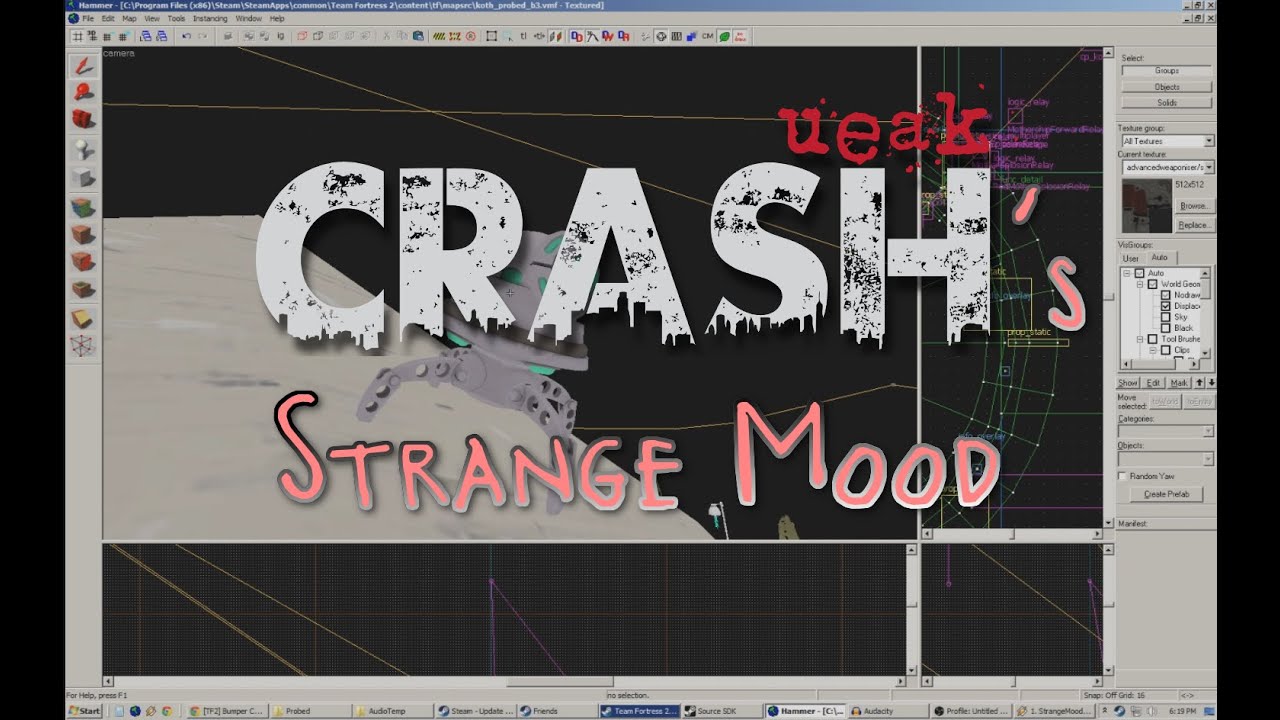Select the Magnify tool
Image resolution: width=1280 pixels, height=720 pixels.
point(82,92)
